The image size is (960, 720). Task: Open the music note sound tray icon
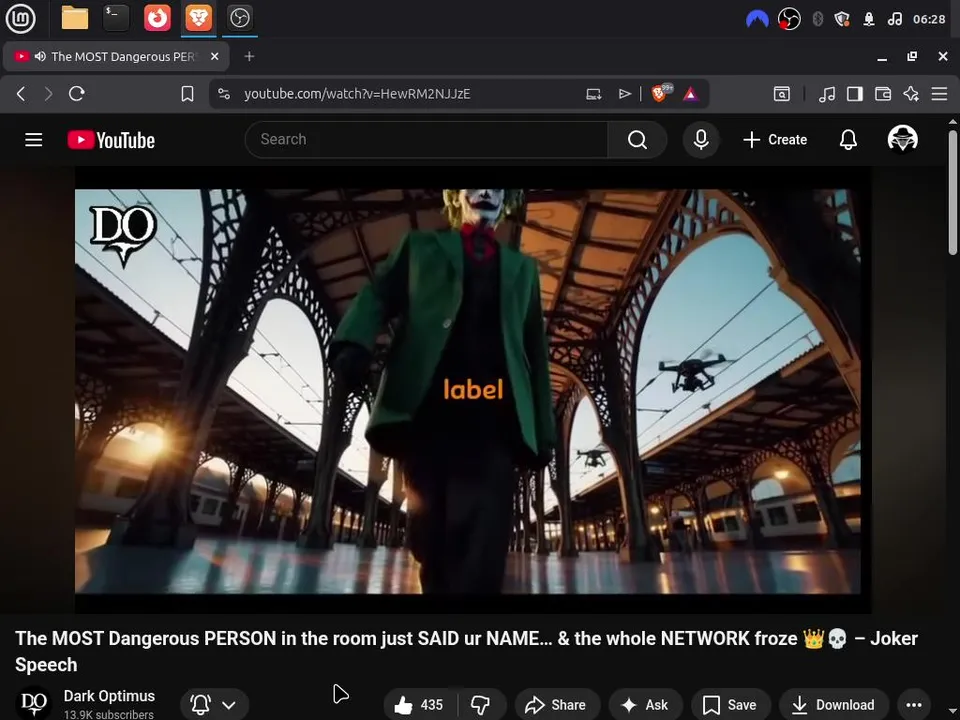(x=894, y=19)
